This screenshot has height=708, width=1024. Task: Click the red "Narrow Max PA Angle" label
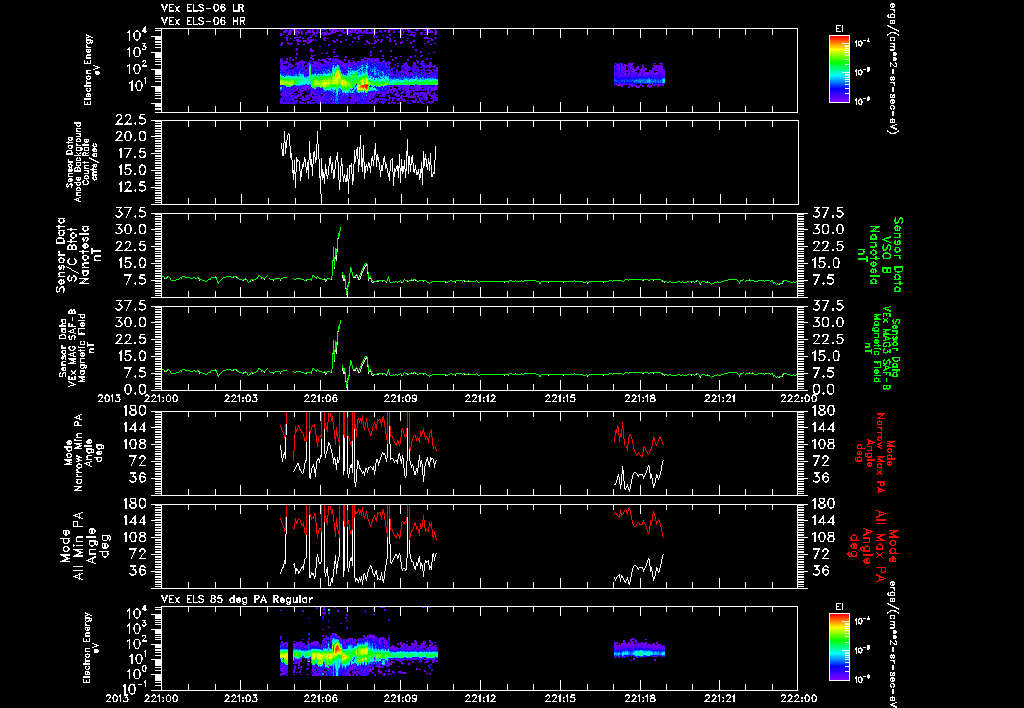point(875,451)
